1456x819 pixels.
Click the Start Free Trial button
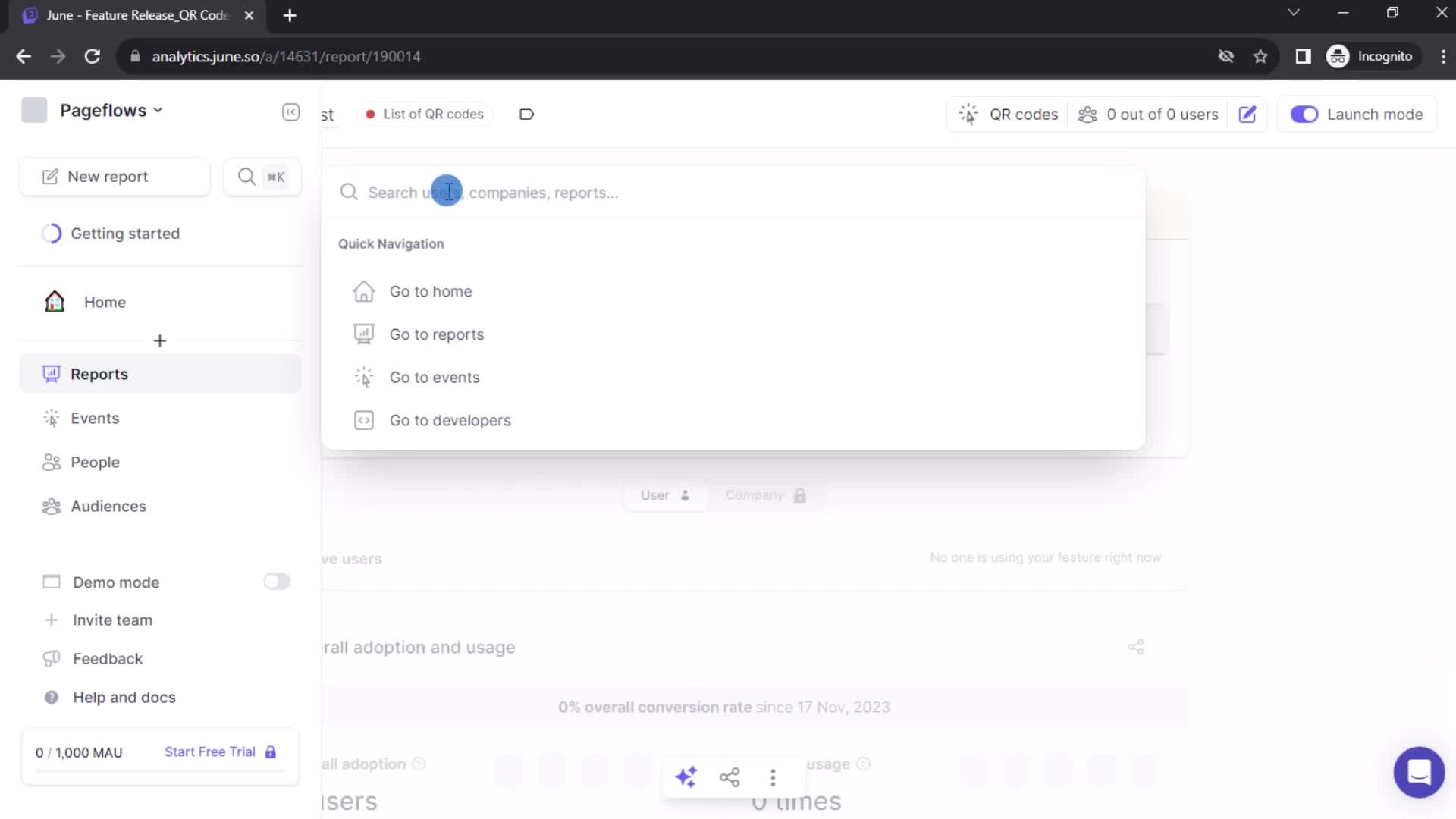point(210,752)
